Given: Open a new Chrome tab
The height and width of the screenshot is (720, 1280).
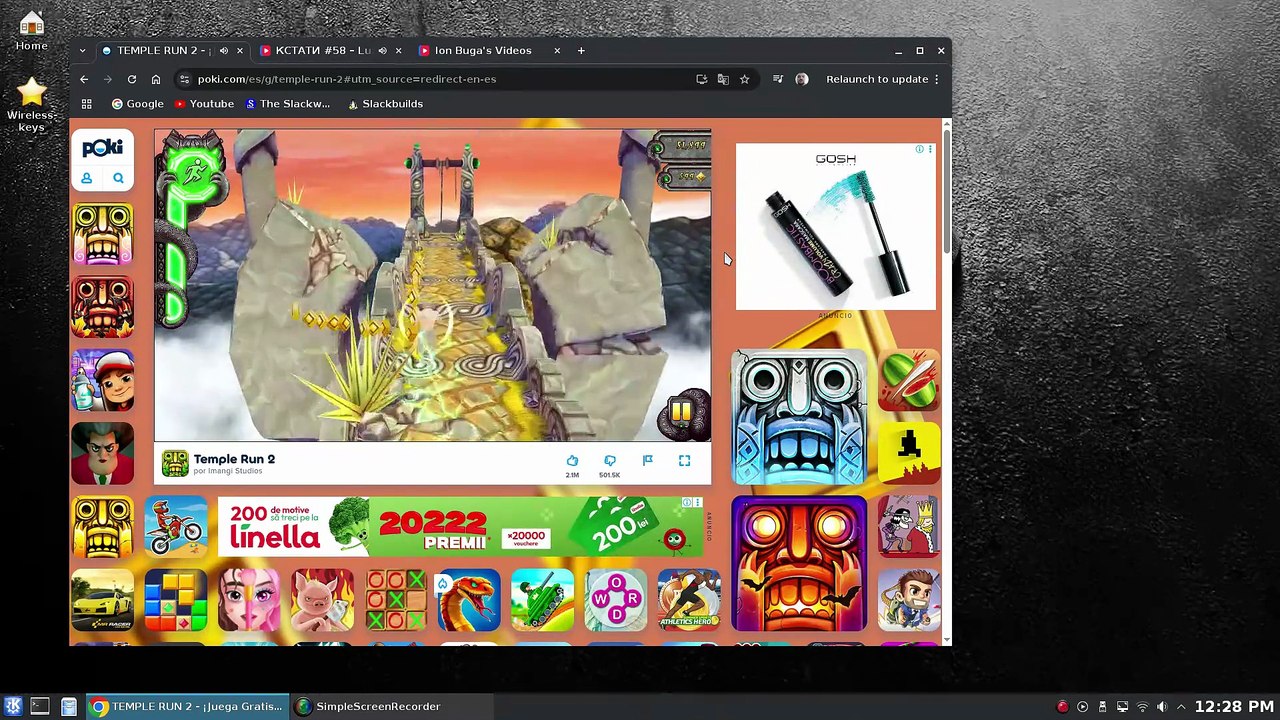Looking at the screenshot, I should 581,51.
